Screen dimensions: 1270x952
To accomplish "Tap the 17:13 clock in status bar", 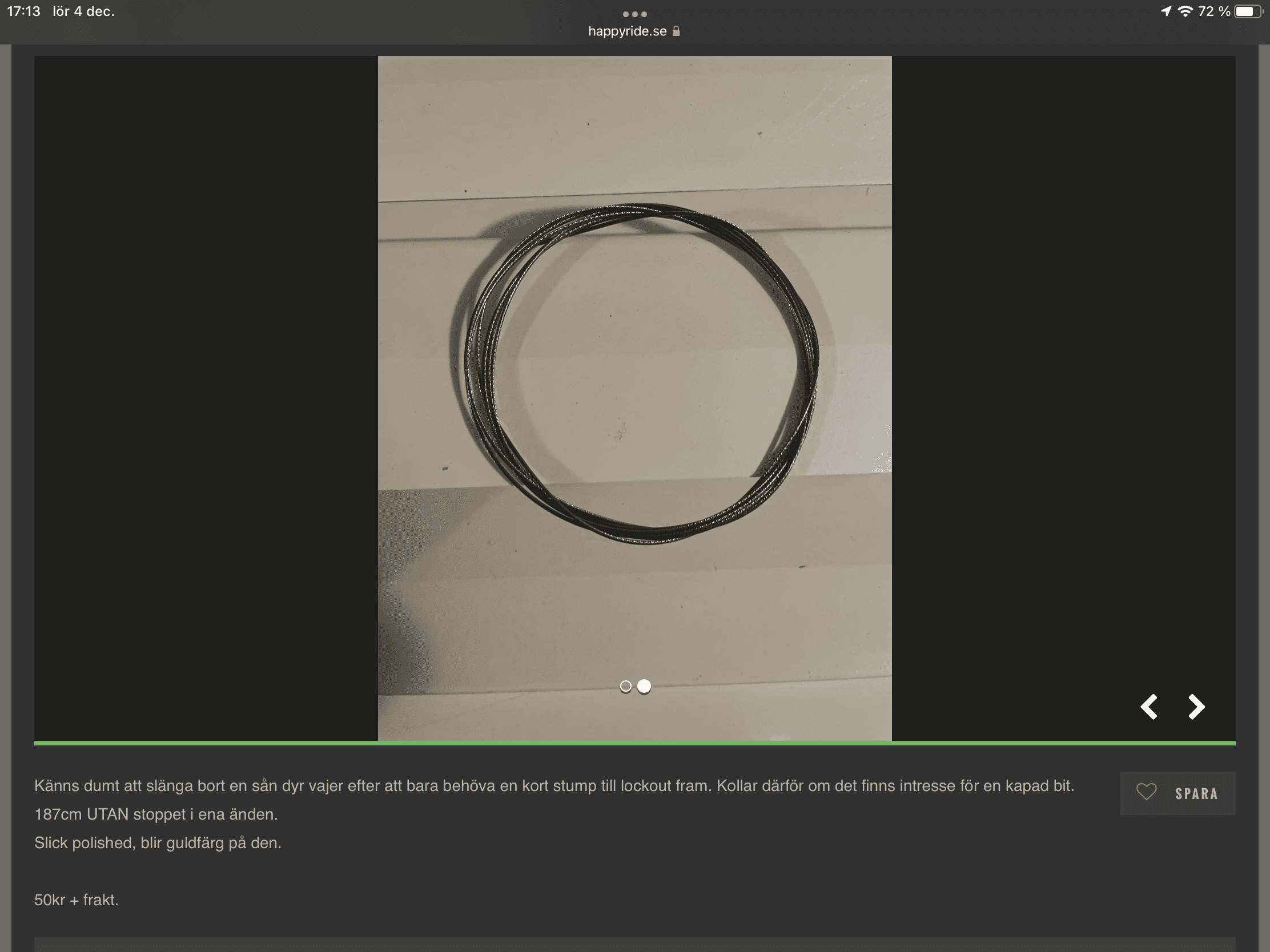I will tap(23, 11).
